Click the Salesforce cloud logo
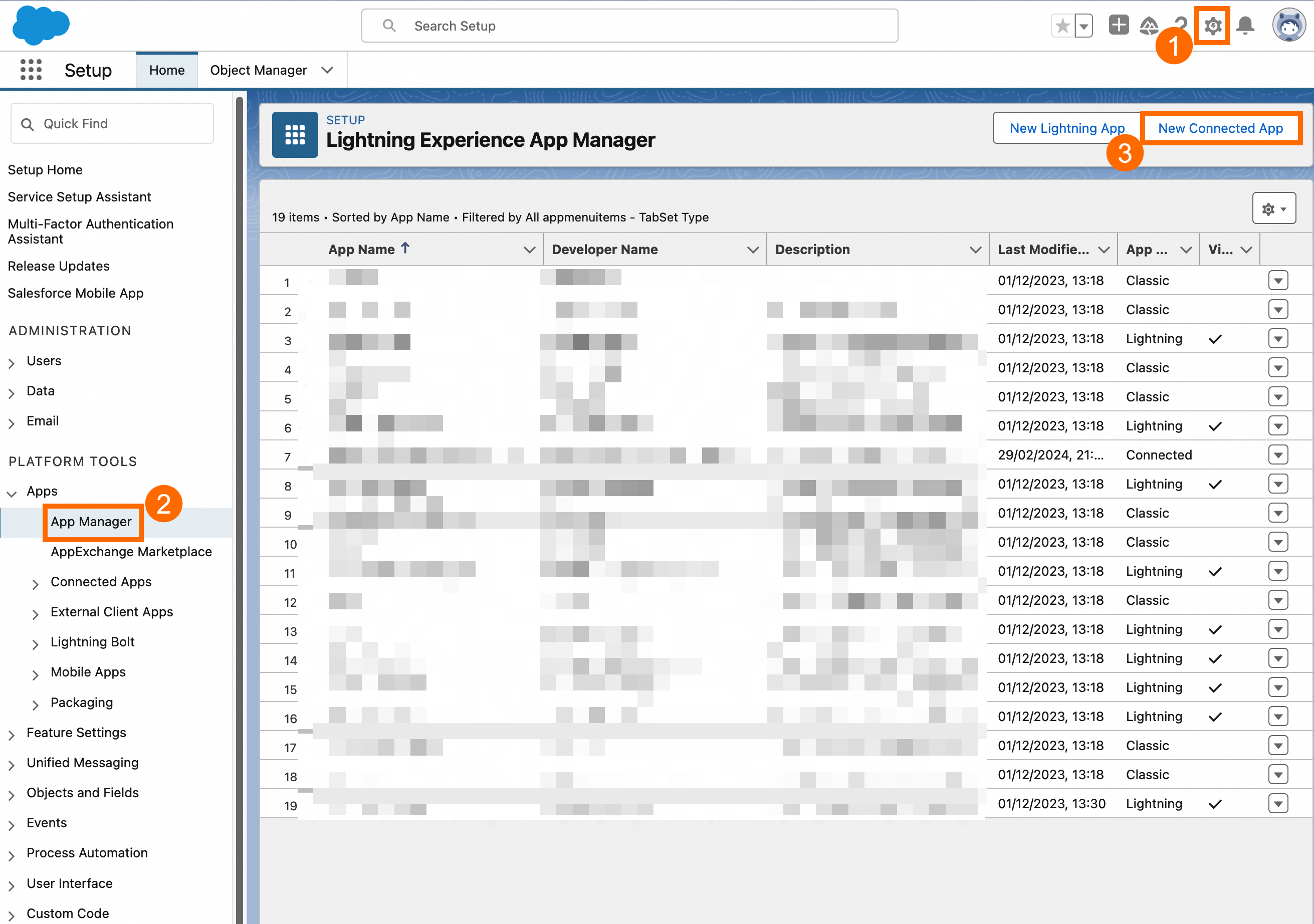This screenshot has width=1314, height=924. point(41,26)
